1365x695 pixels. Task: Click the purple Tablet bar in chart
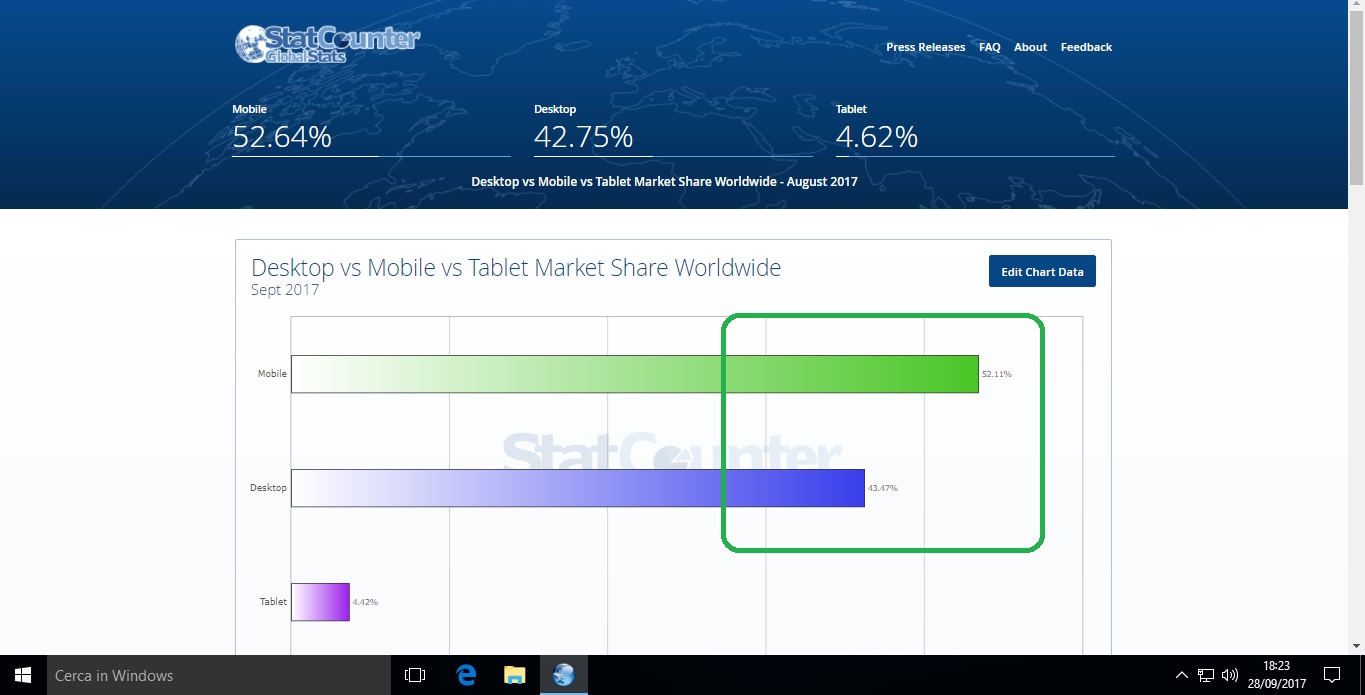(320, 602)
